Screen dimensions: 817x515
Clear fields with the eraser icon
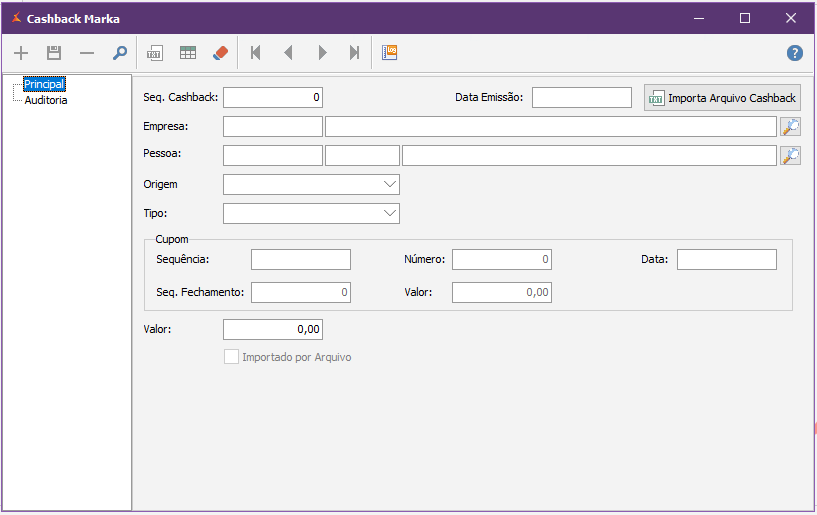[x=220, y=53]
